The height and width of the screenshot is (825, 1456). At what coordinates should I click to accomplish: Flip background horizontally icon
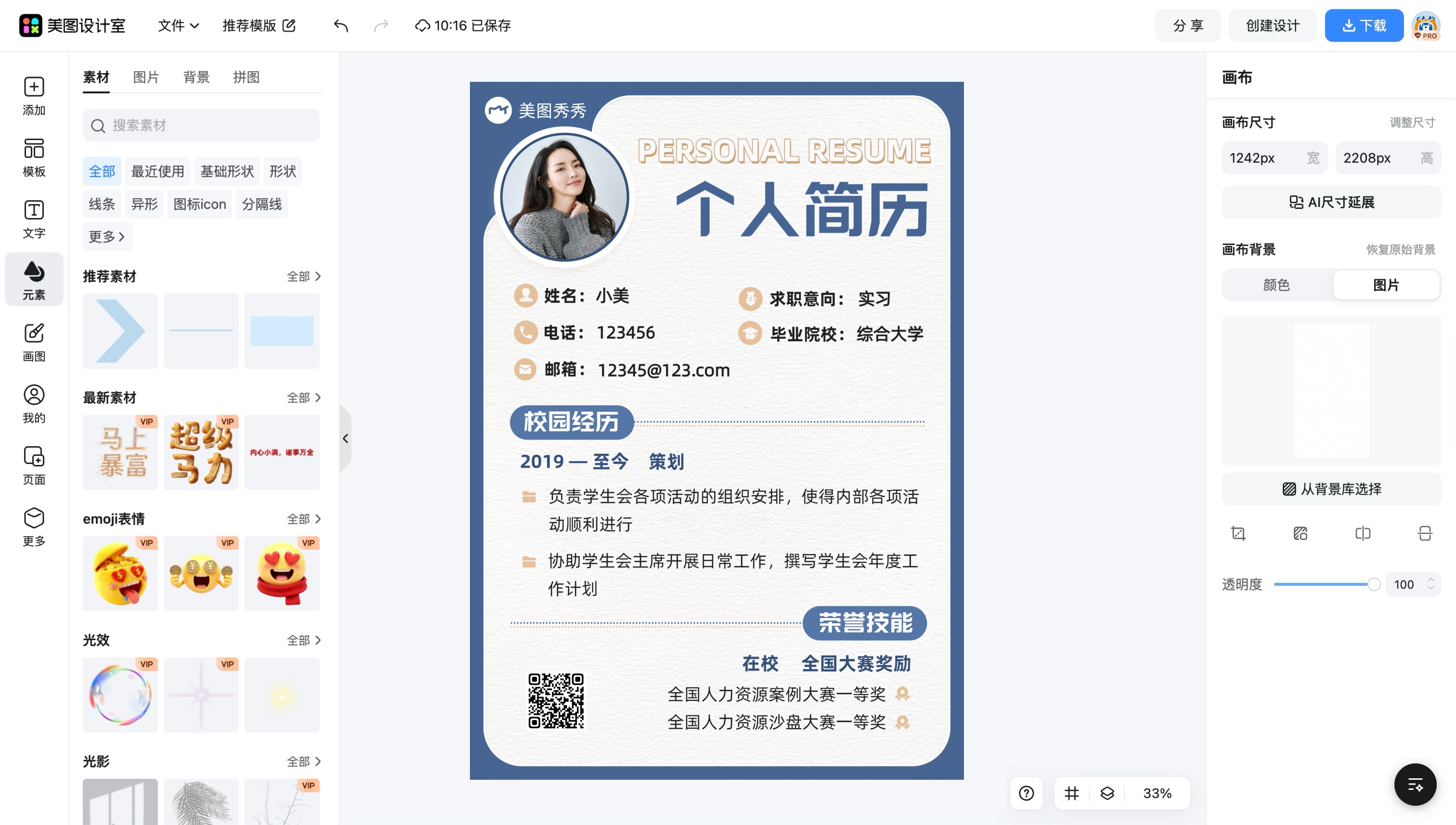(x=1363, y=533)
